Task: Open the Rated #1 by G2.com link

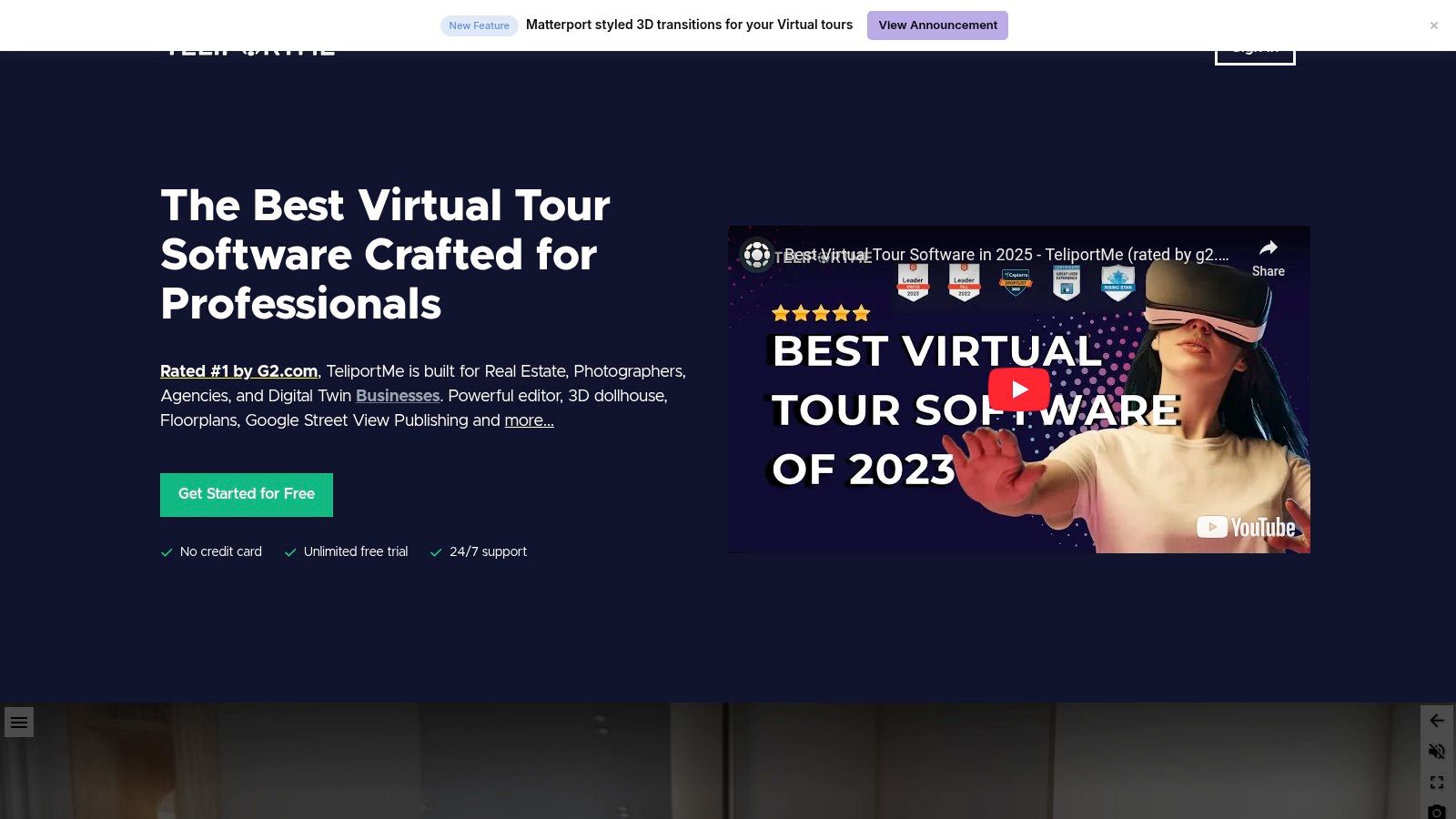Action: point(238,371)
